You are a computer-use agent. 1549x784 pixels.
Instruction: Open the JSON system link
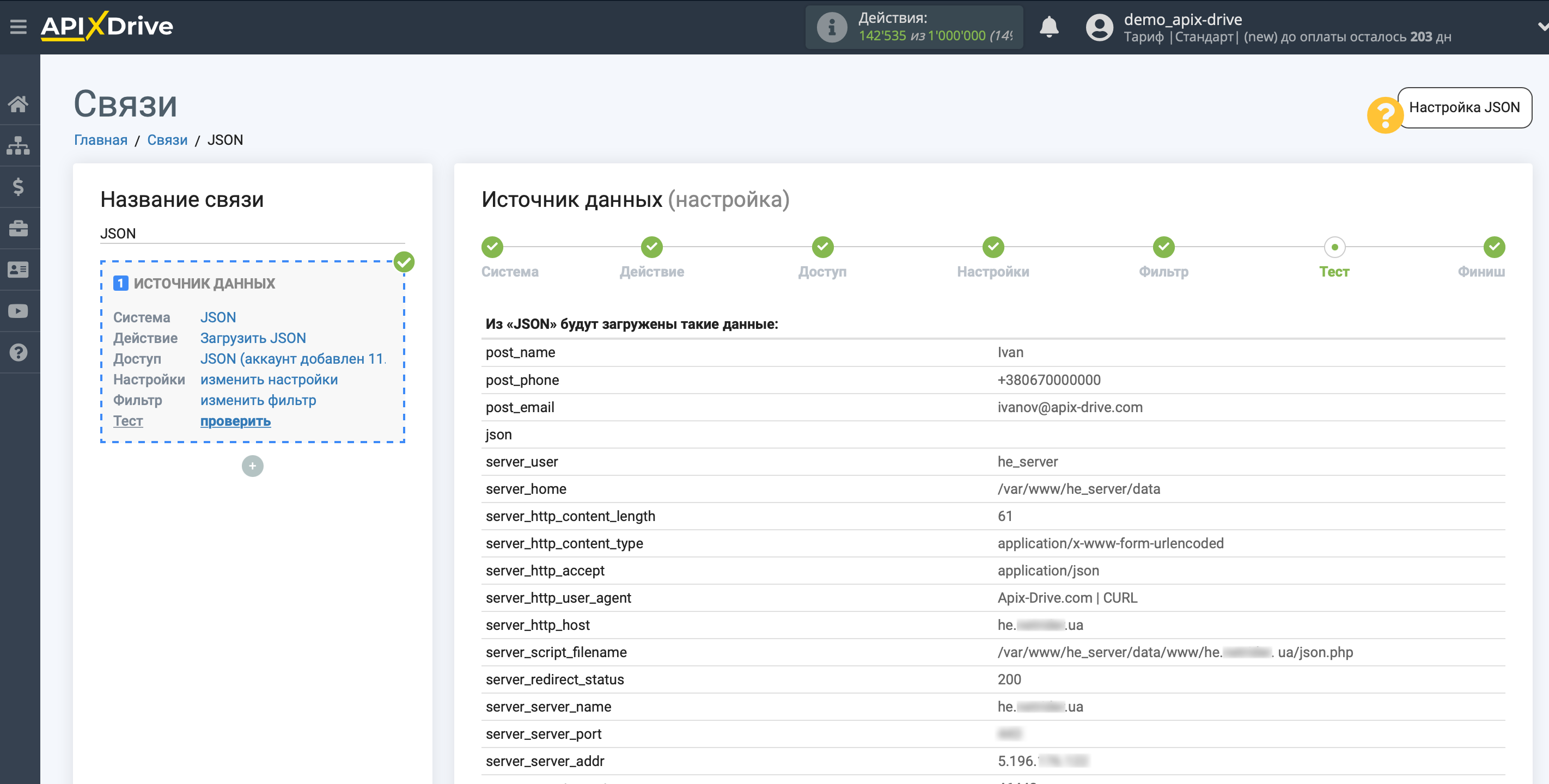[218, 317]
